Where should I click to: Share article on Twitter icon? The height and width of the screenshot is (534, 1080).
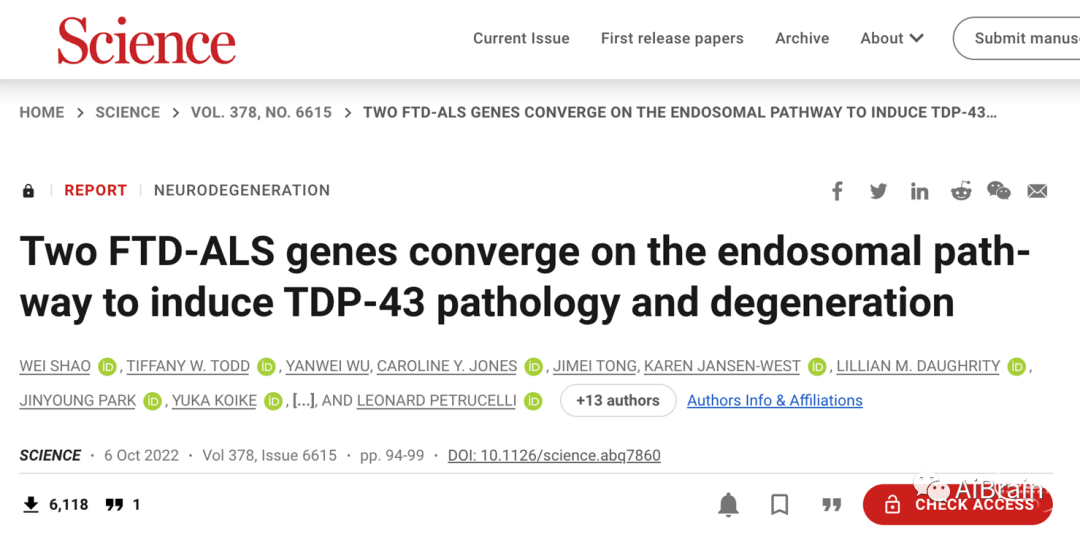click(878, 191)
